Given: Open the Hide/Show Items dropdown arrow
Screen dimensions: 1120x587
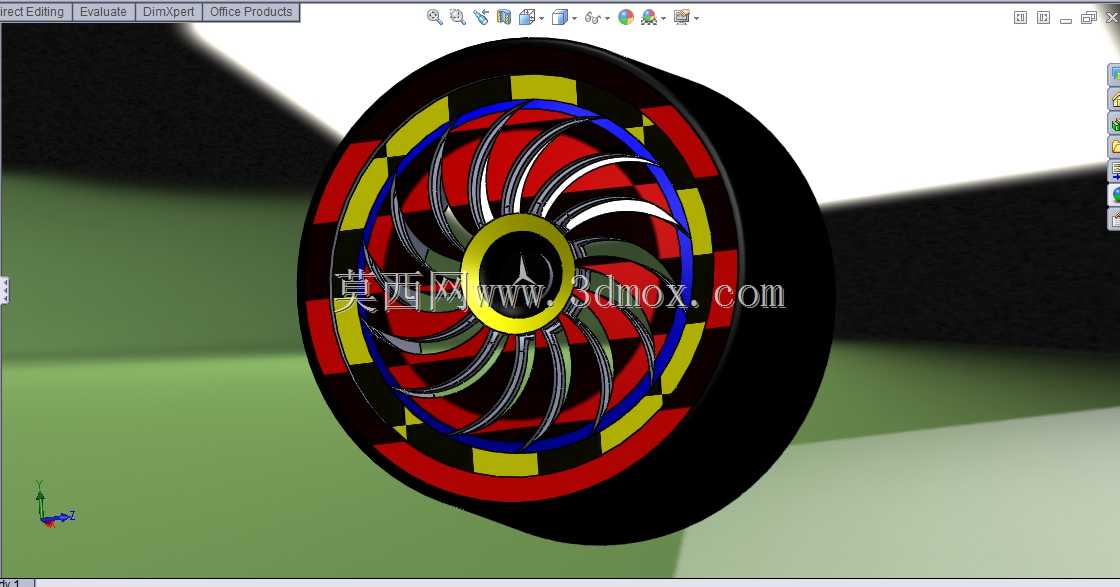Looking at the screenshot, I should tap(607, 18).
